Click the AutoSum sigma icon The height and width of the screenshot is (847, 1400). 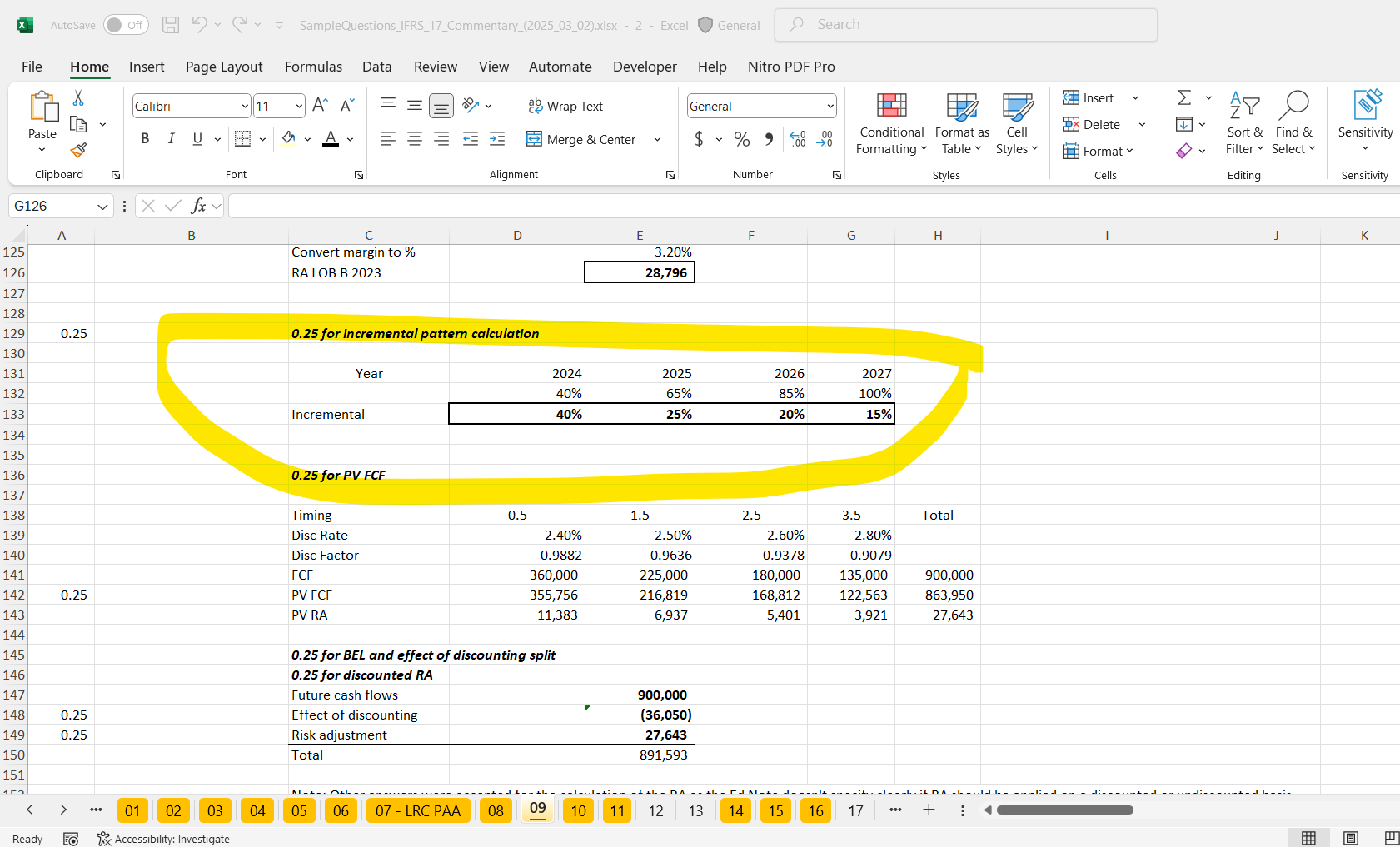1184,98
